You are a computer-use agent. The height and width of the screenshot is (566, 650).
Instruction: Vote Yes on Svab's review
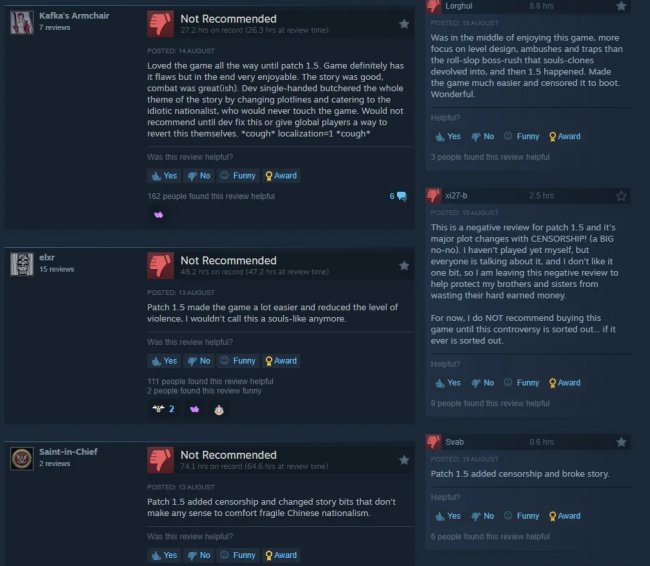pos(448,516)
